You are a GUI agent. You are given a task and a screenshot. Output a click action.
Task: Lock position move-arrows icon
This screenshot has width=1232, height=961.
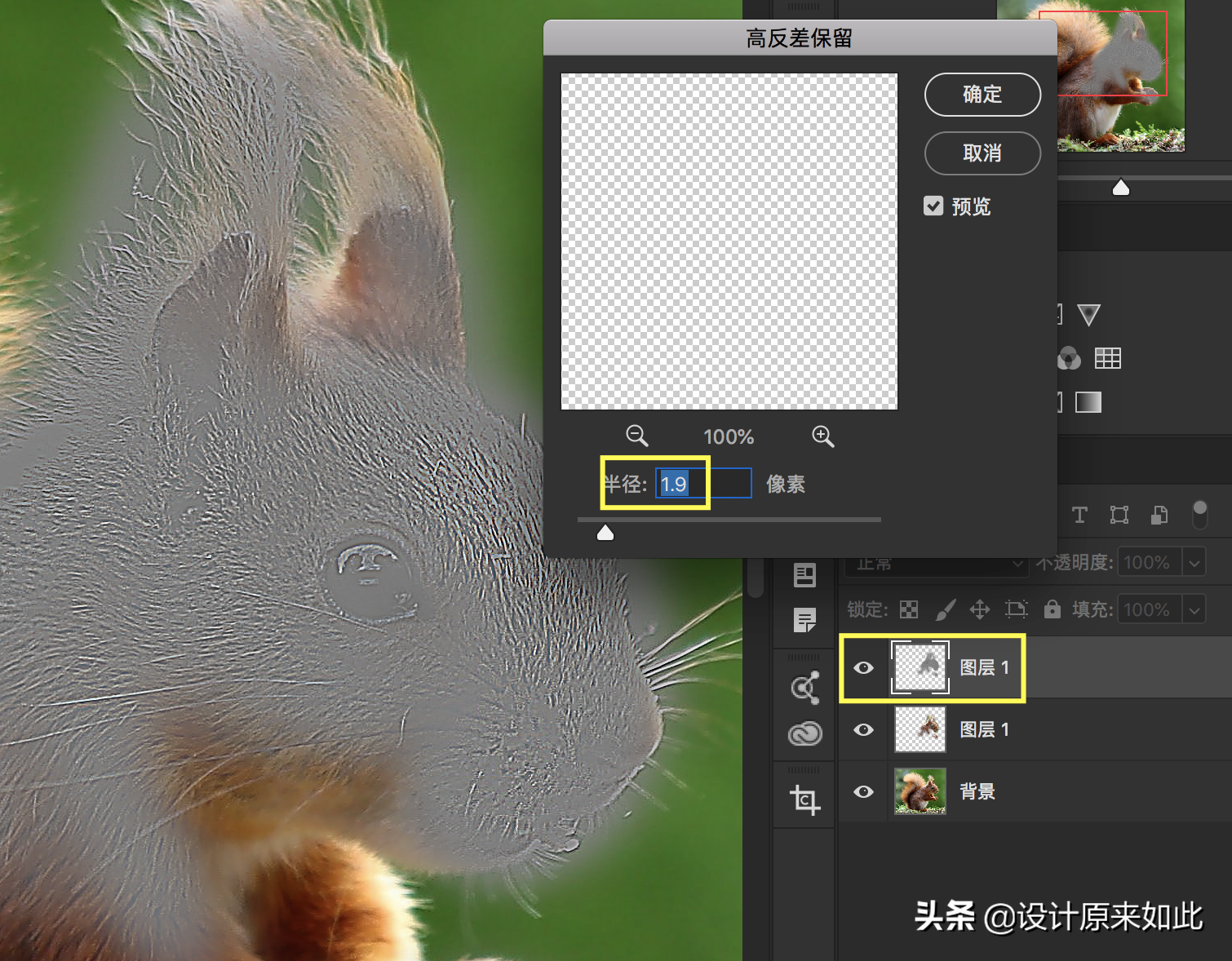coord(980,609)
